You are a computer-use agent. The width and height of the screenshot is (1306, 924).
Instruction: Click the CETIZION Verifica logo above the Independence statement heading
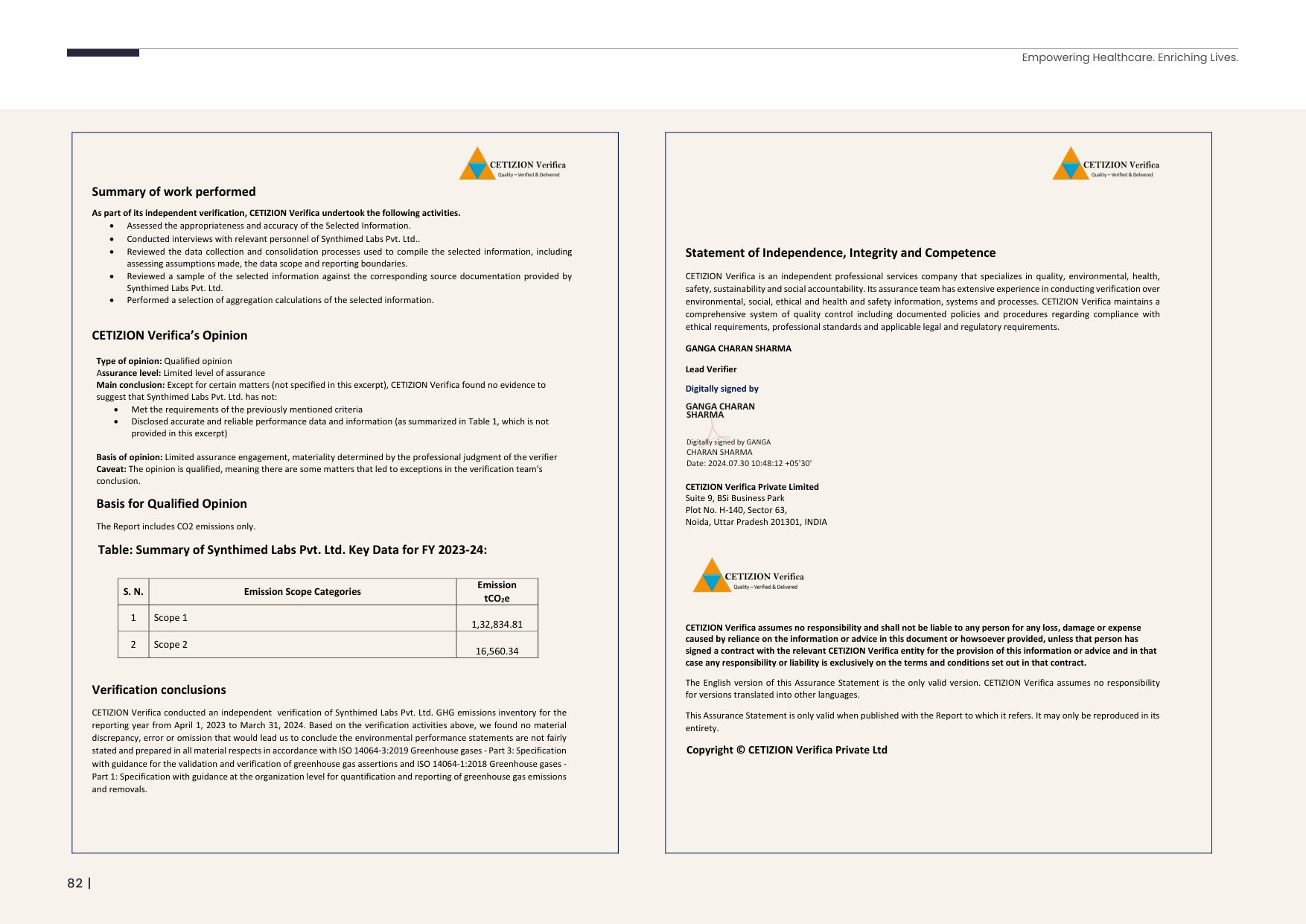click(1106, 163)
